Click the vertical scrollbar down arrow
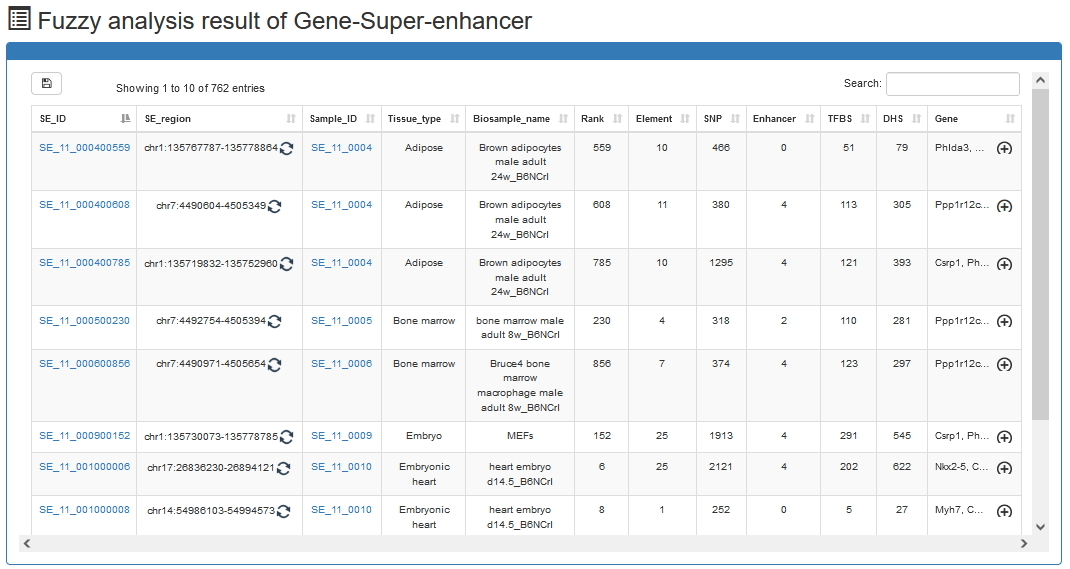 (1040, 527)
